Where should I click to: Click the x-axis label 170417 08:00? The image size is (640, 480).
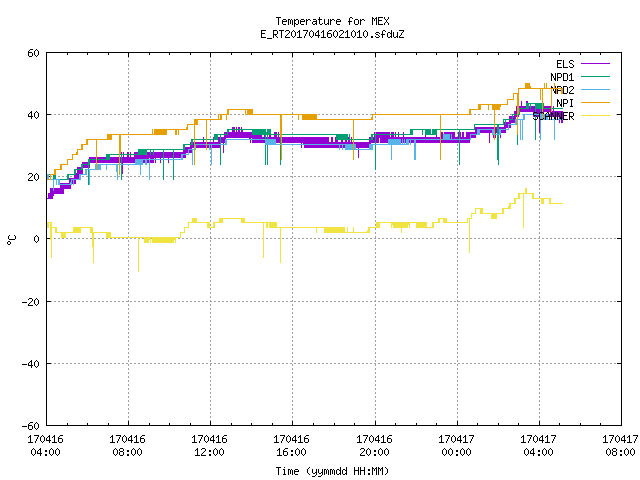pyautogui.click(x=620, y=446)
